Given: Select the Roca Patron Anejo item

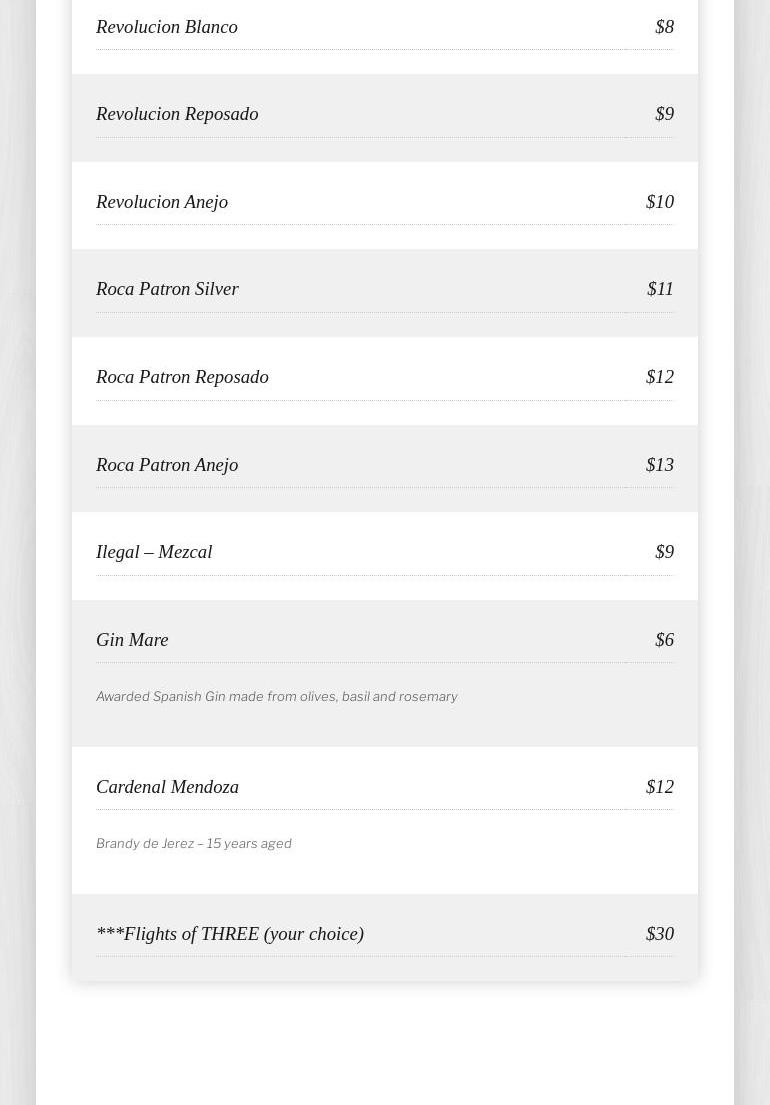Looking at the screenshot, I should click(x=167, y=465).
